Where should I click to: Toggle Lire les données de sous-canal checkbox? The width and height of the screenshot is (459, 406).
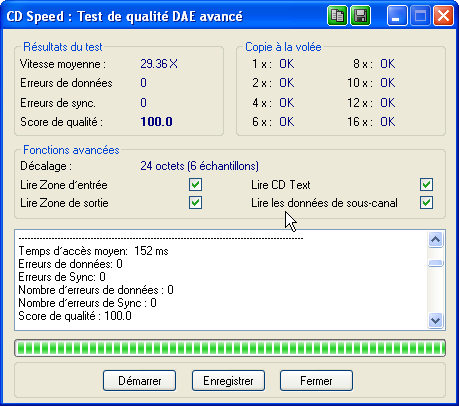click(x=426, y=203)
